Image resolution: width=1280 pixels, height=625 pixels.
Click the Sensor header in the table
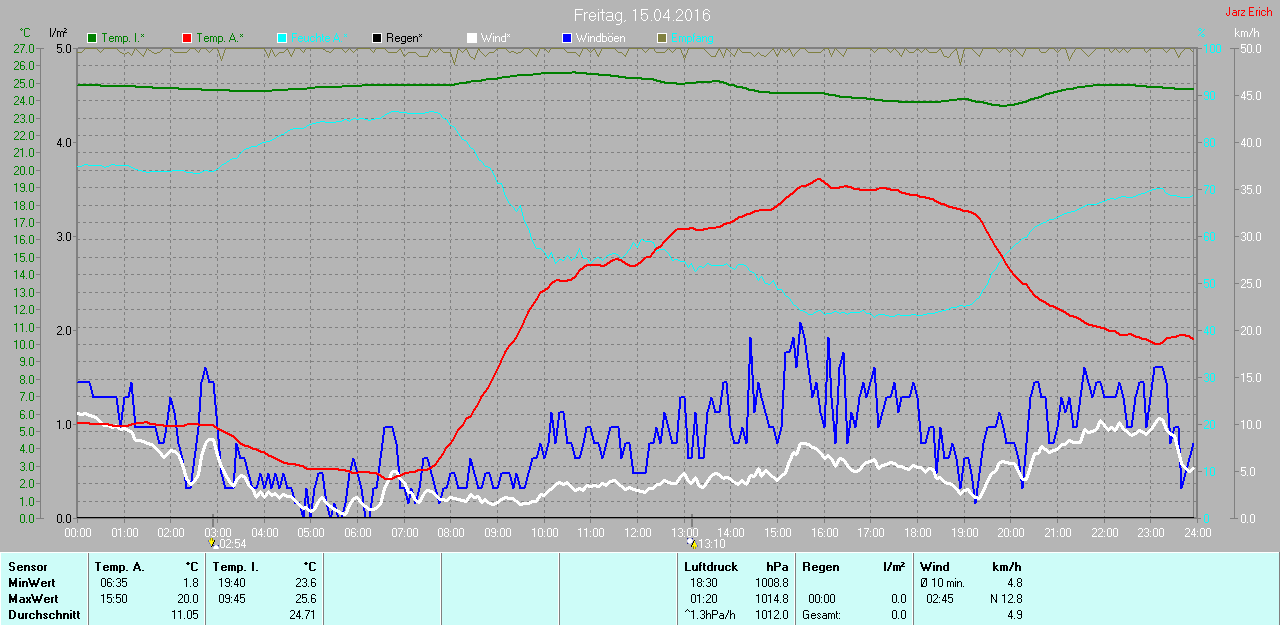27,567
